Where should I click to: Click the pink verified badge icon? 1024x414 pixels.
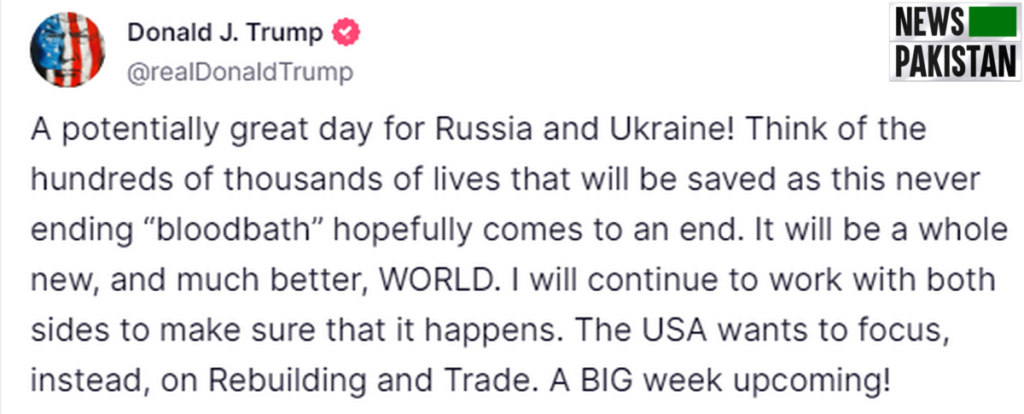(x=345, y=32)
